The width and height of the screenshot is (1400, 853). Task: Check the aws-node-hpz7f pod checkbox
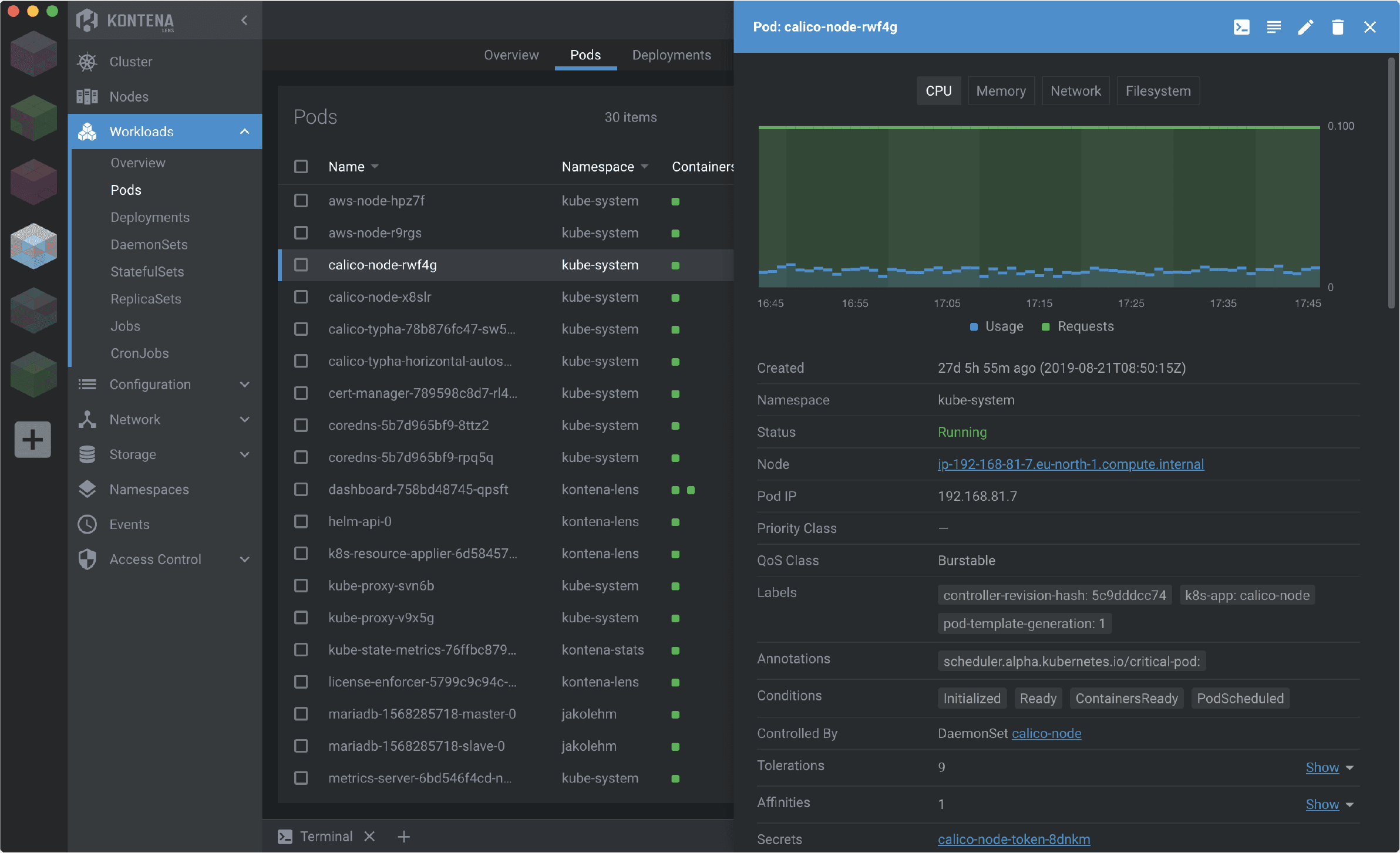pos(301,200)
